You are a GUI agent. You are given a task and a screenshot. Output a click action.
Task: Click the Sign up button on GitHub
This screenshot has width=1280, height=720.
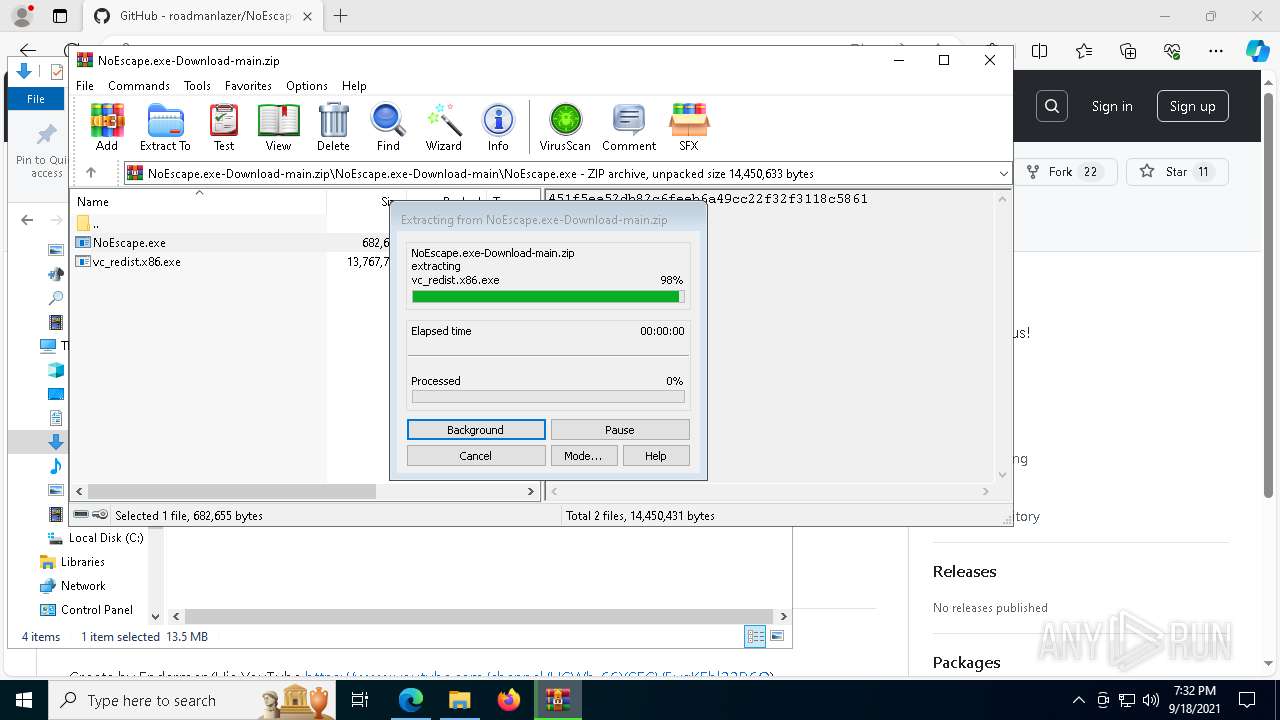click(1193, 107)
